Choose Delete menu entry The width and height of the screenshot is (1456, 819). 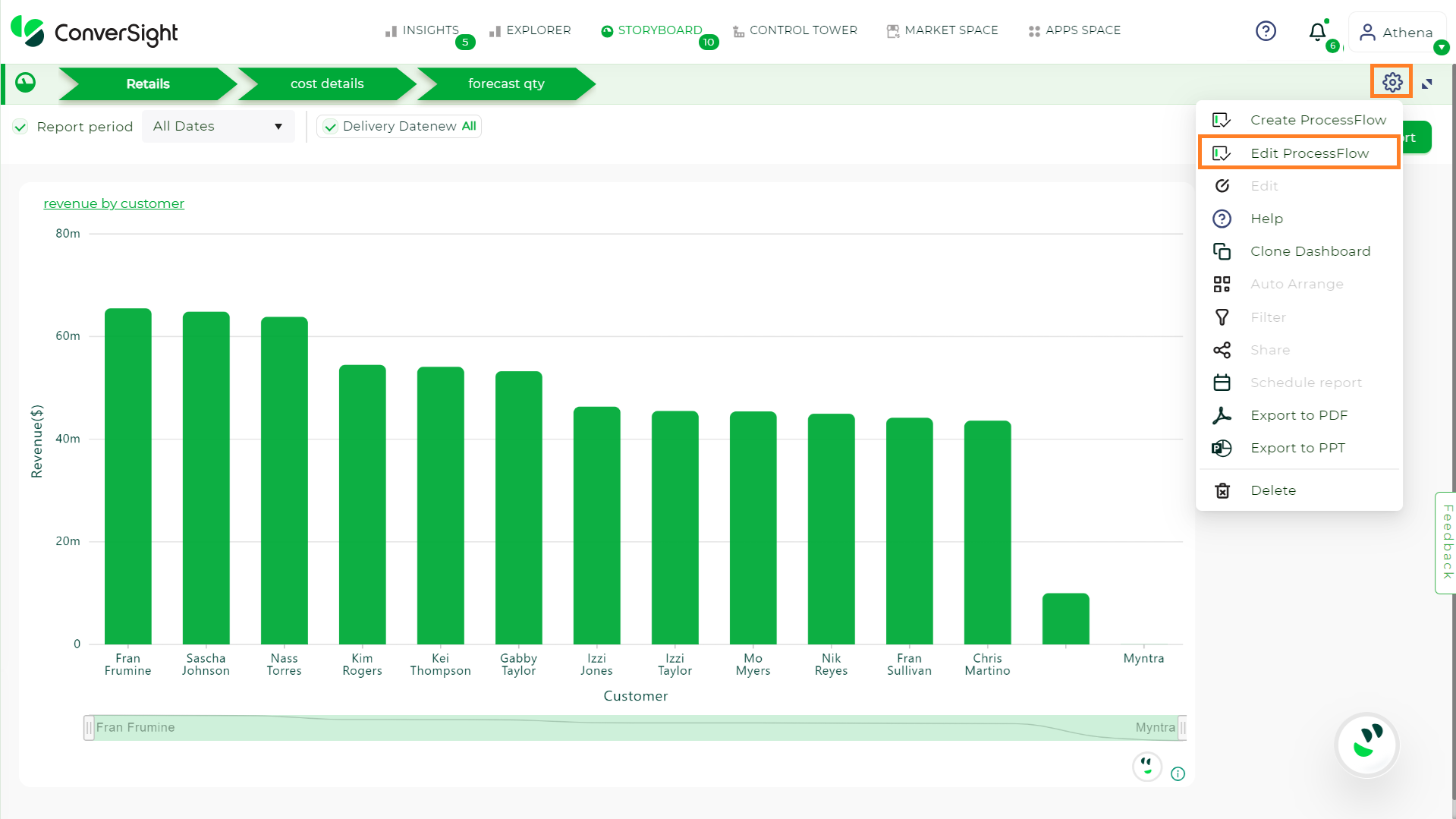click(x=1299, y=490)
